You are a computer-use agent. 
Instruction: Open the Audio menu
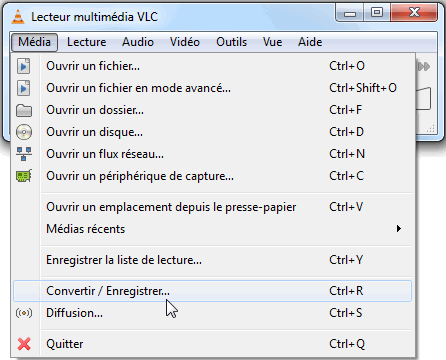138,42
